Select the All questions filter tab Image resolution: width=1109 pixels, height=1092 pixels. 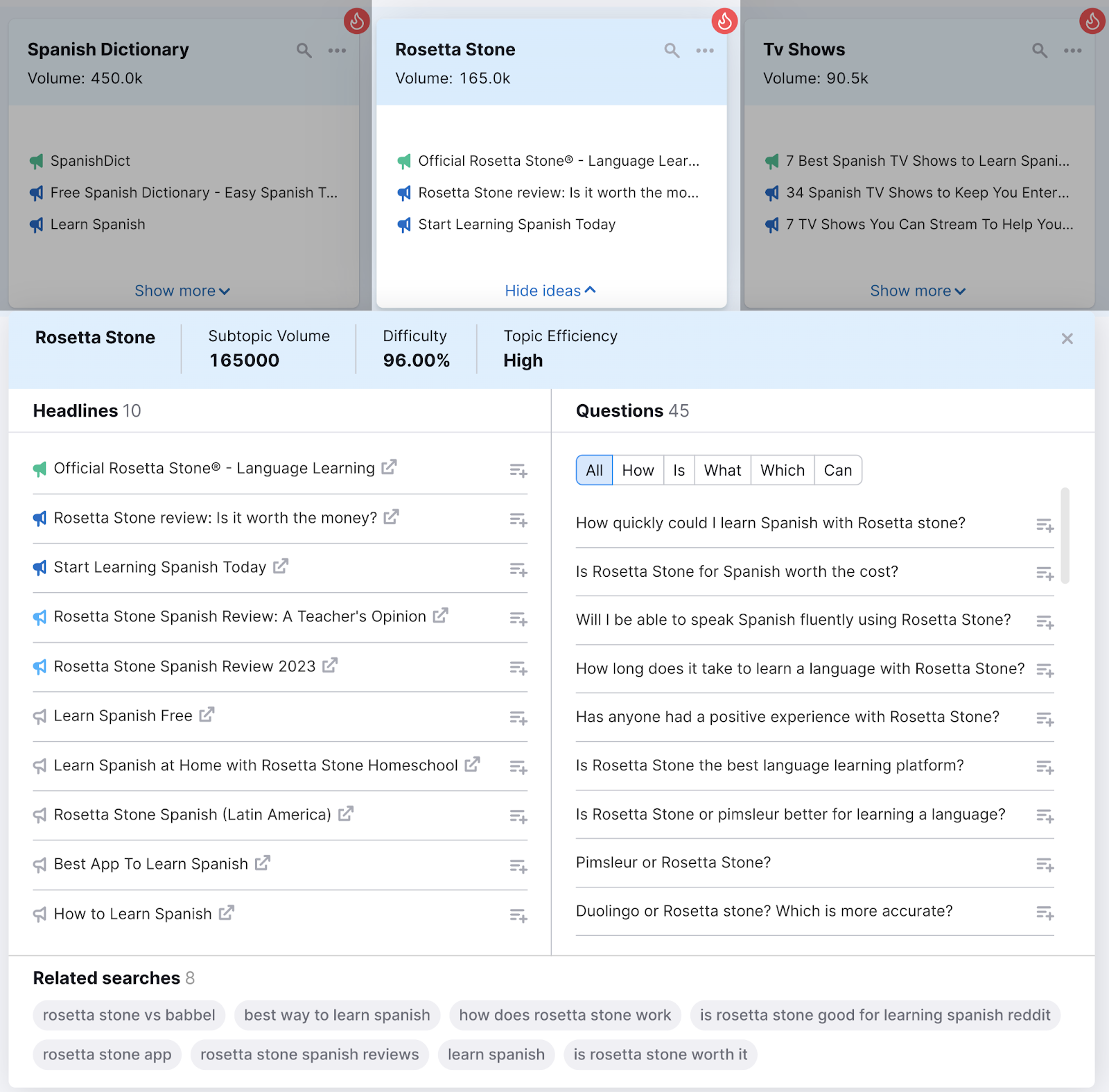(x=594, y=470)
